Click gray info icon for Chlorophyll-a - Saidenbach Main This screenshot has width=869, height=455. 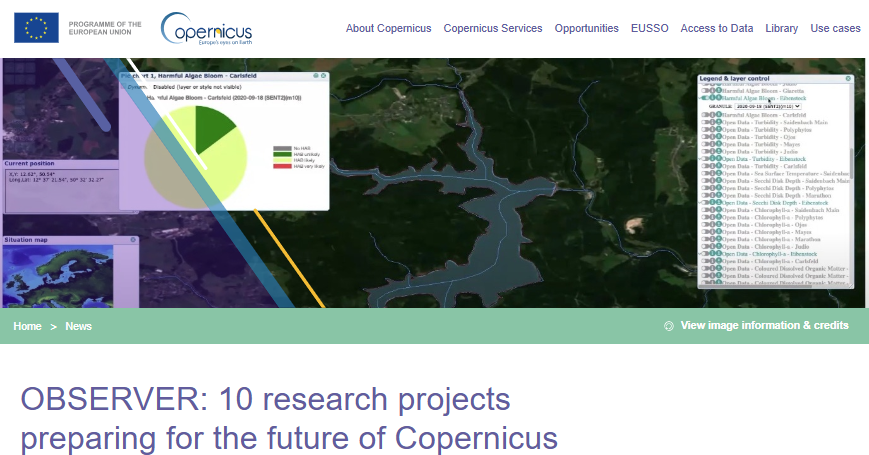(712, 210)
